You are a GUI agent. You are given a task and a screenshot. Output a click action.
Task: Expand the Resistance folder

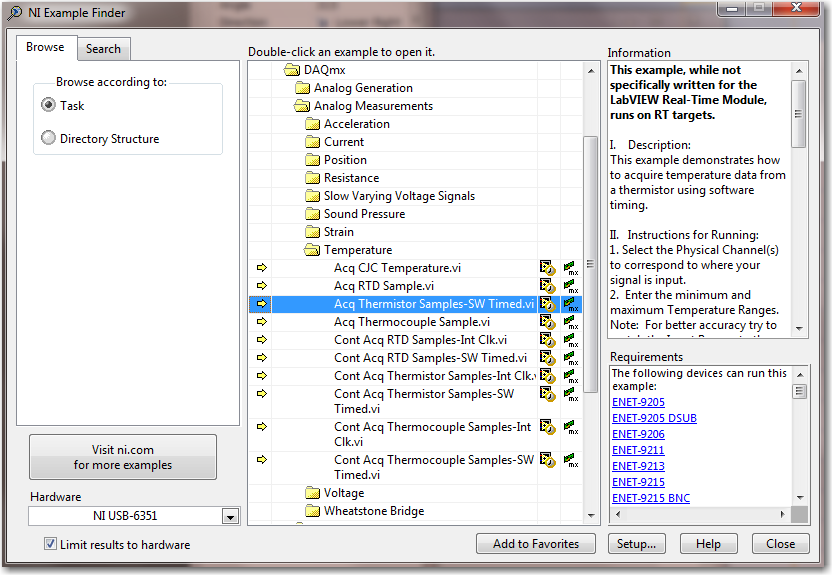313,178
